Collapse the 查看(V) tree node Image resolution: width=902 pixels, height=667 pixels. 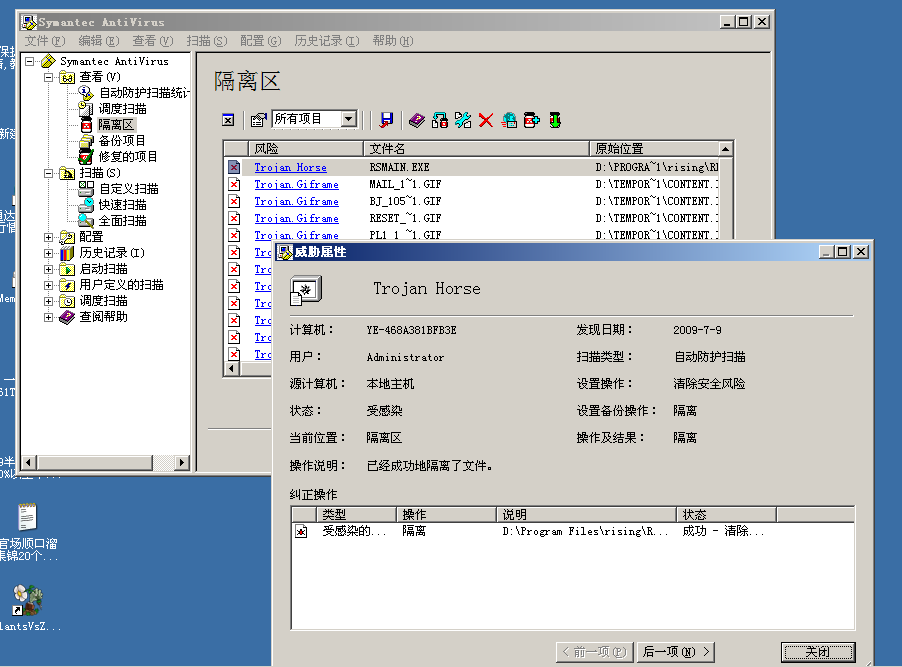tap(48, 77)
